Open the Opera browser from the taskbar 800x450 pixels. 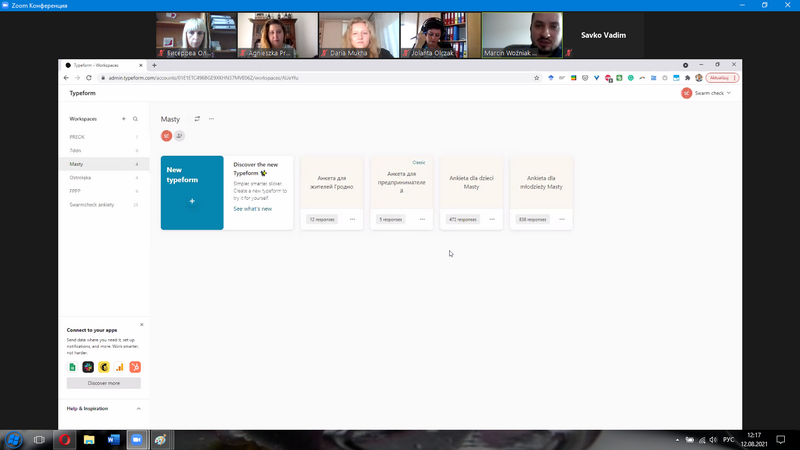[65, 440]
